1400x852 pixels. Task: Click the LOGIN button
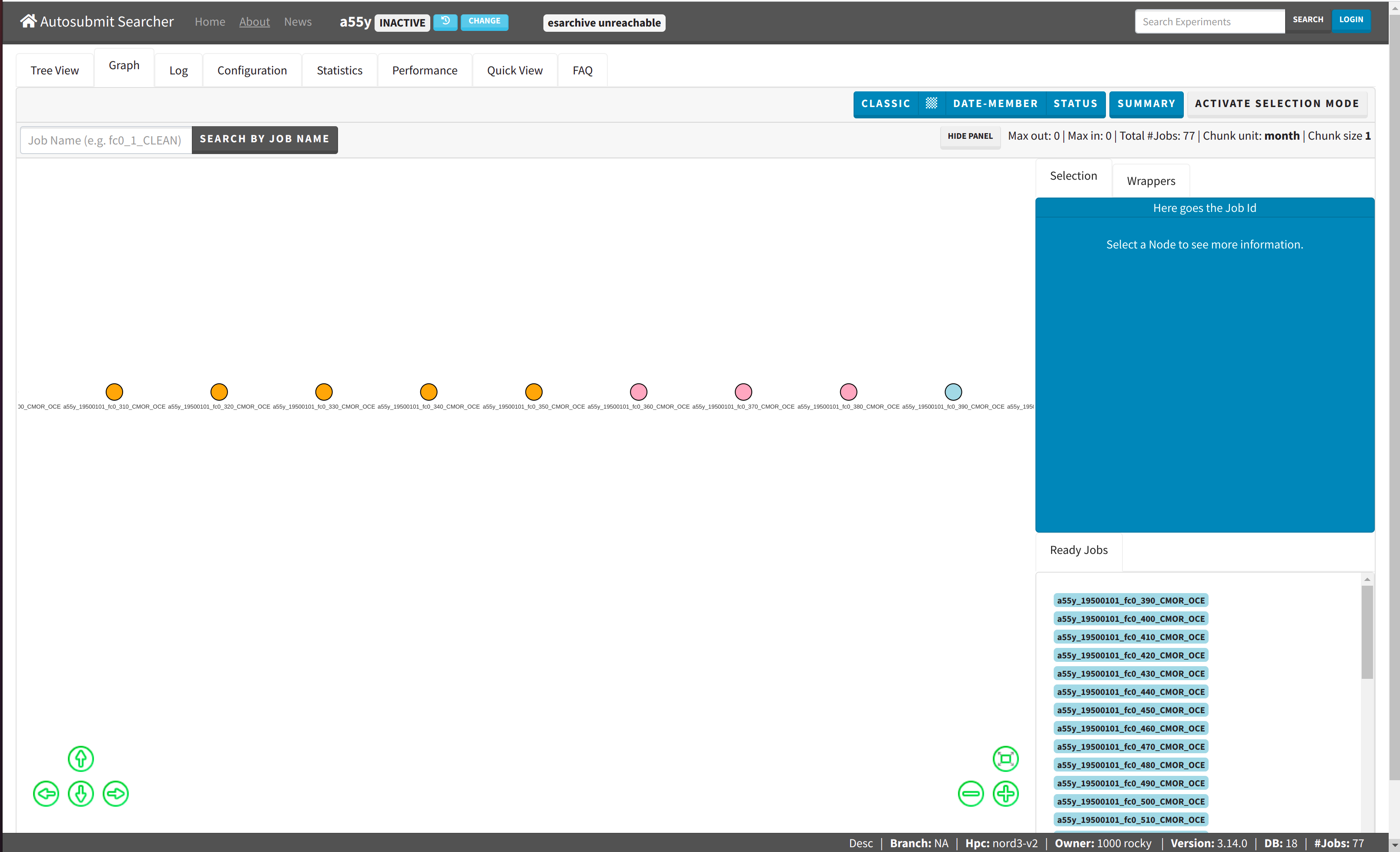[1351, 20]
